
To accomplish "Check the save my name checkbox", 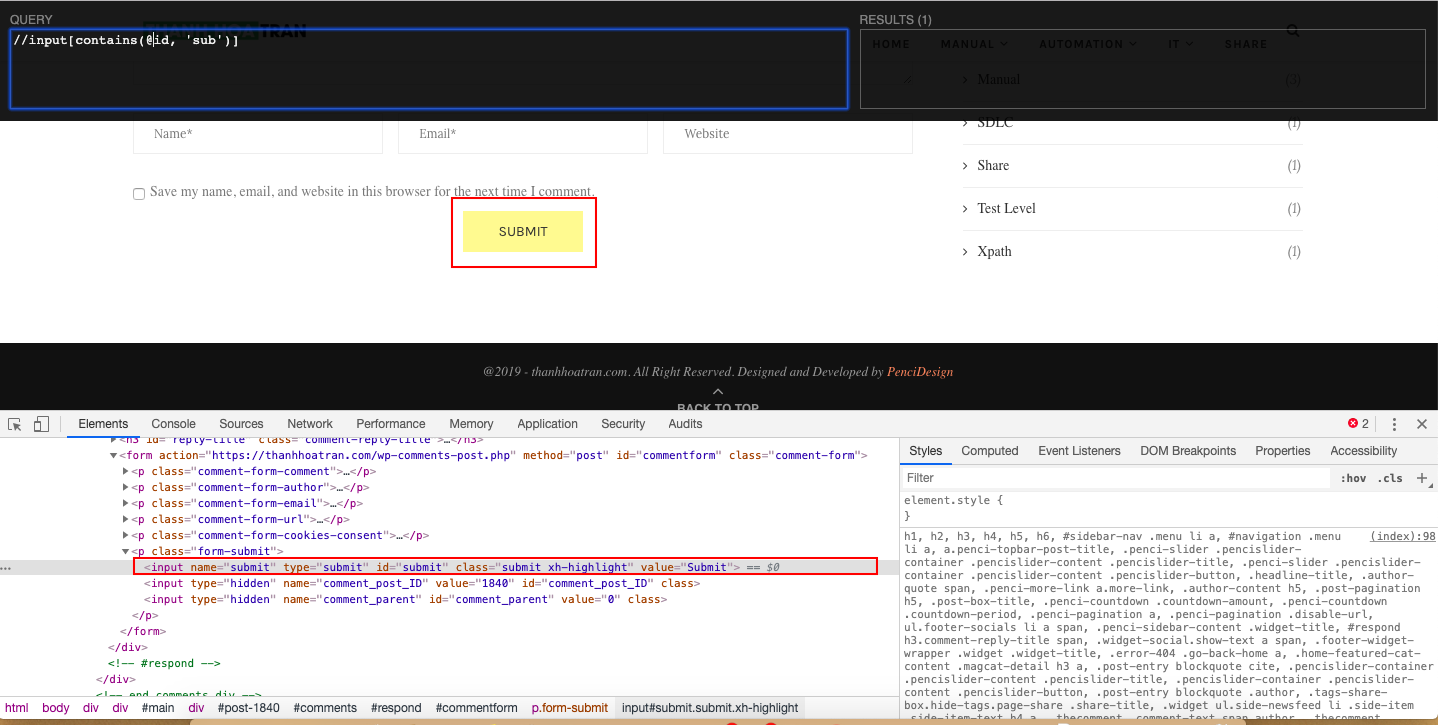I will click(x=139, y=194).
